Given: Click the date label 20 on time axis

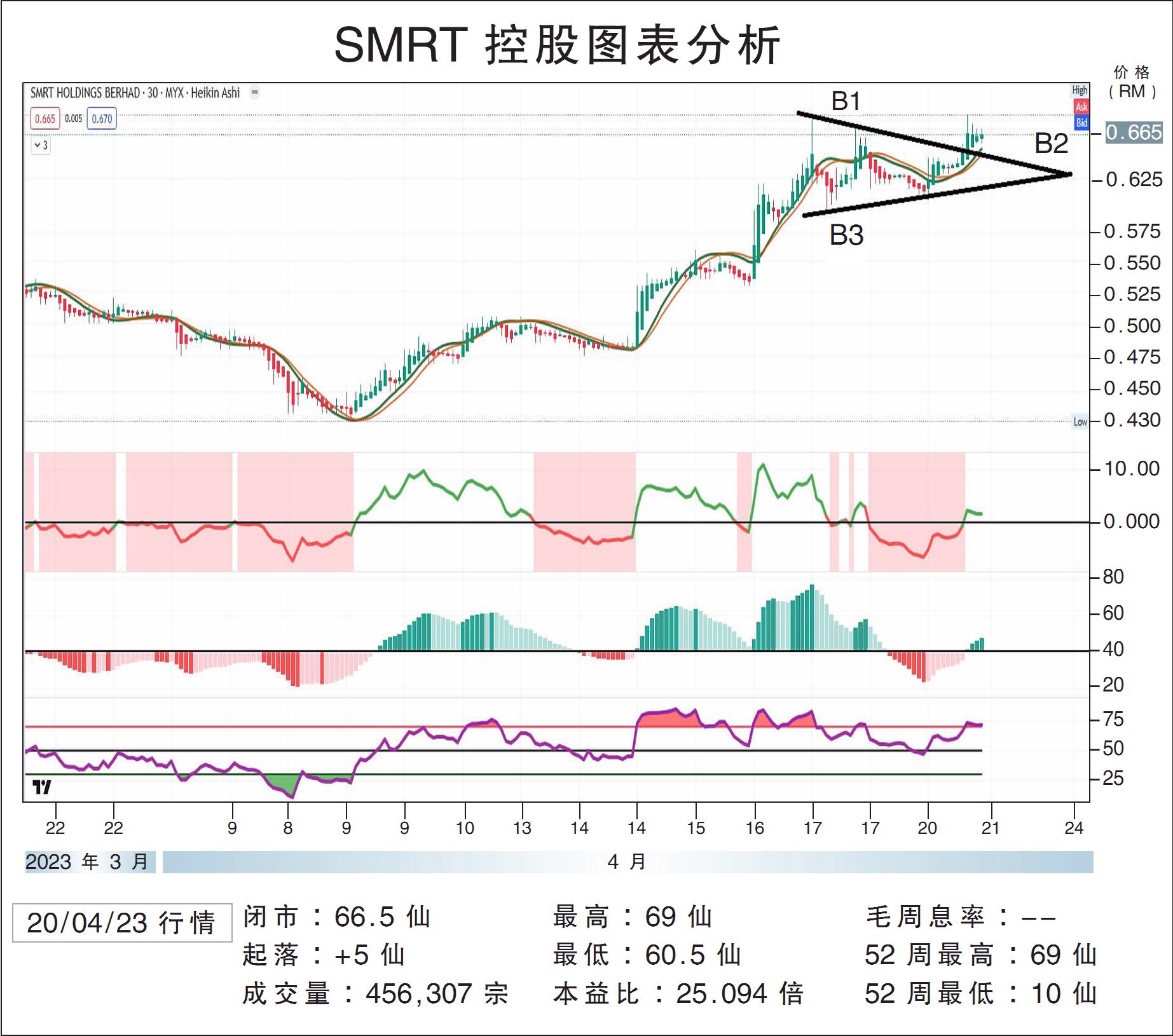Looking at the screenshot, I should tap(927, 828).
